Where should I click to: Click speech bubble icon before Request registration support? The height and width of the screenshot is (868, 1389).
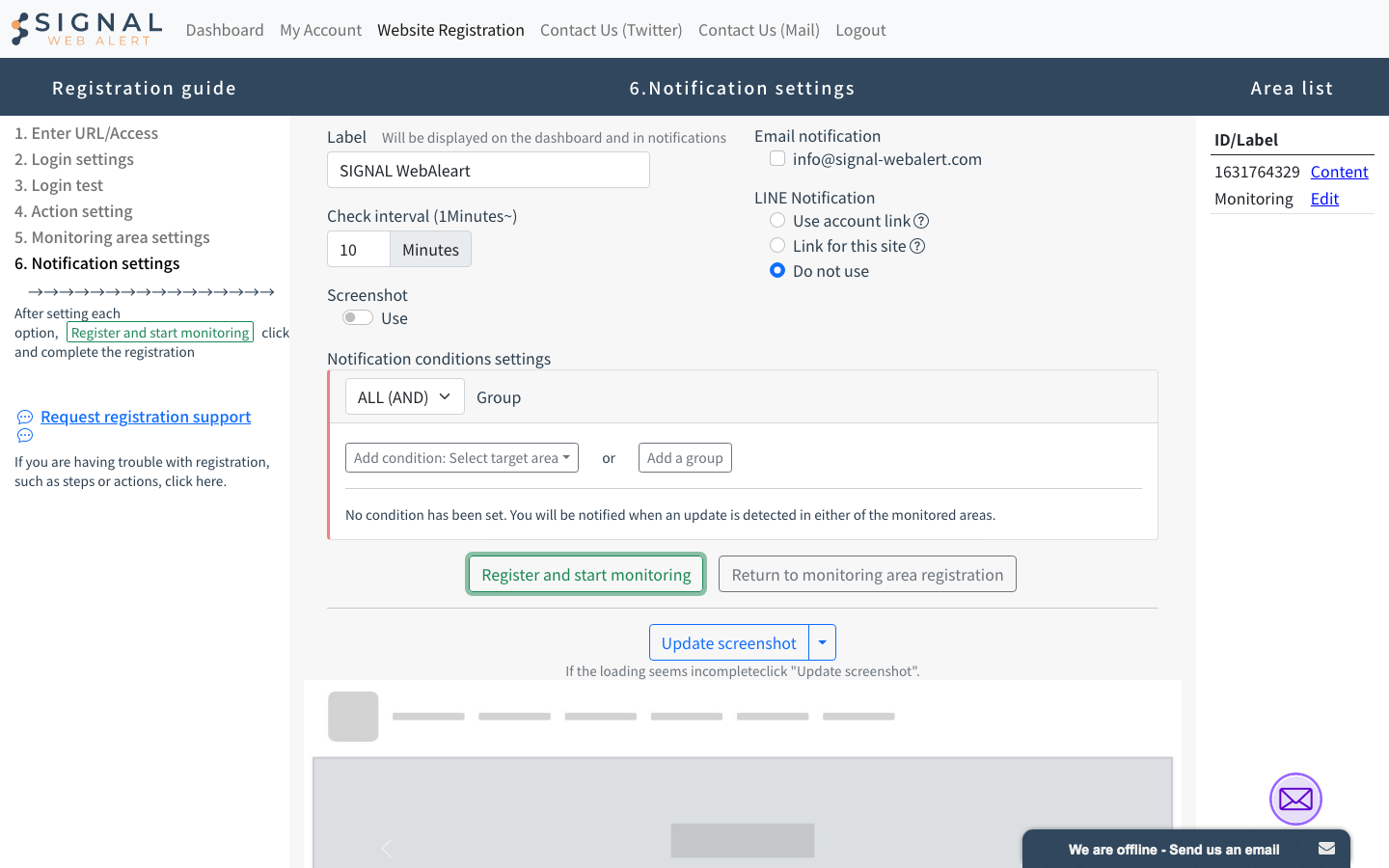(x=25, y=418)
